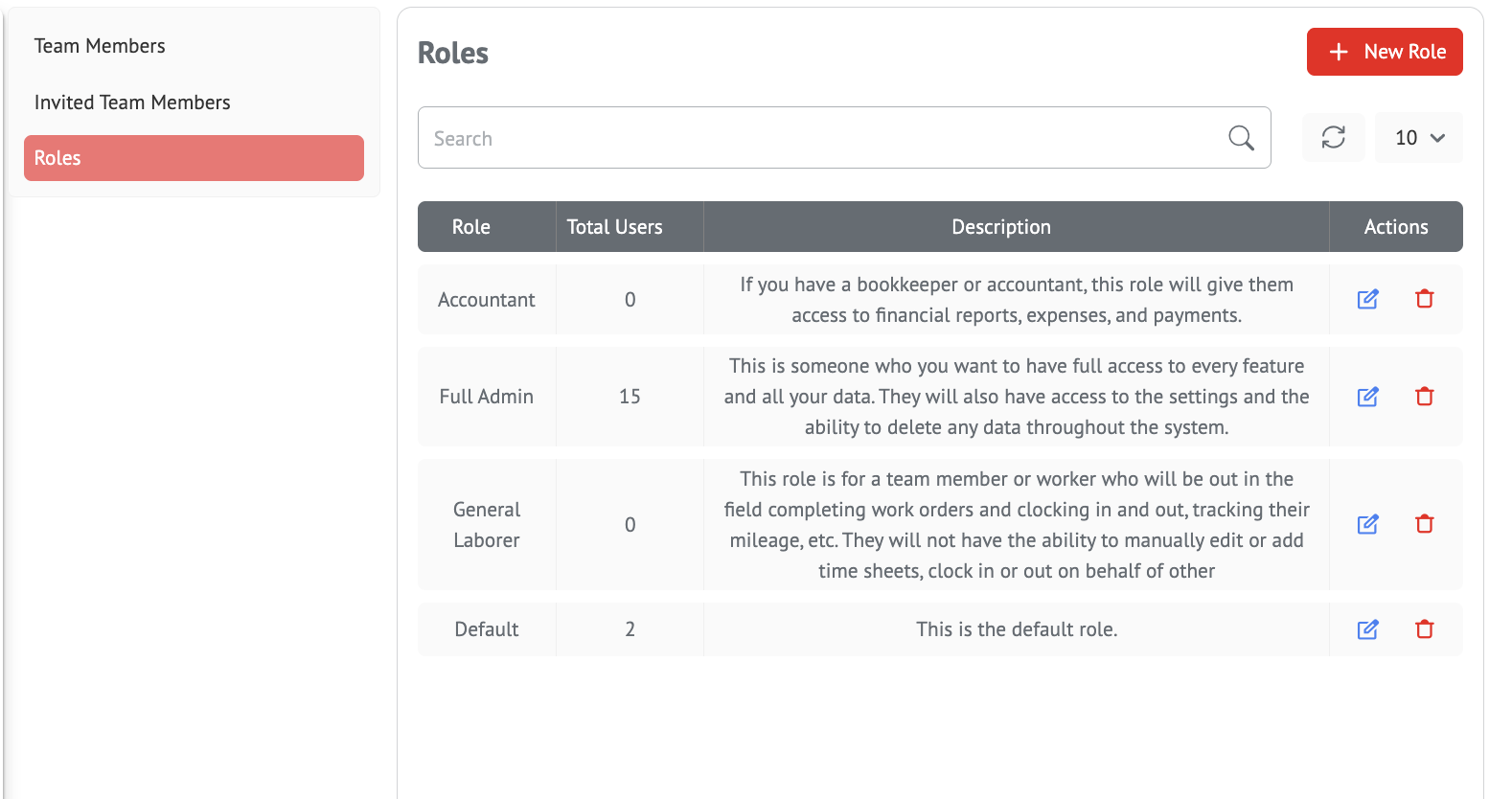The width and height of the screenshot is (1512, 799).
Task: Delete the General Laborer role
Action: [1425, 524]
